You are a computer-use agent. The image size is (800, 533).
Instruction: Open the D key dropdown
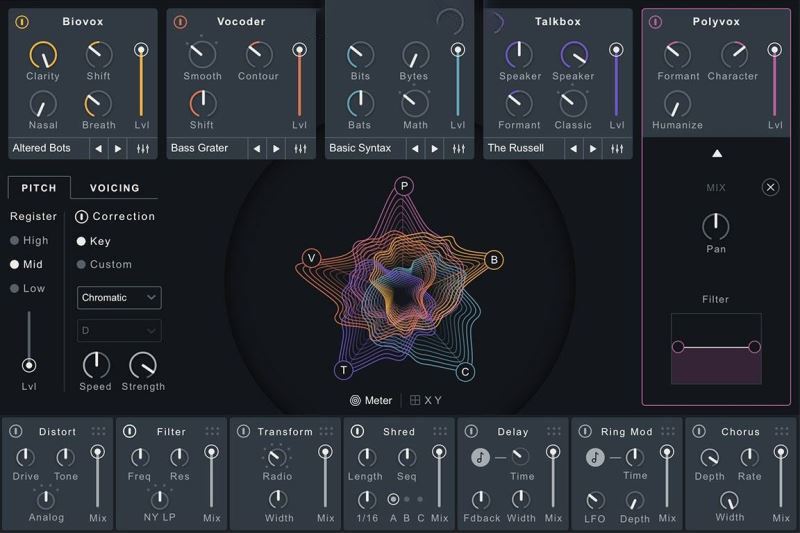[x=119, y=331]
